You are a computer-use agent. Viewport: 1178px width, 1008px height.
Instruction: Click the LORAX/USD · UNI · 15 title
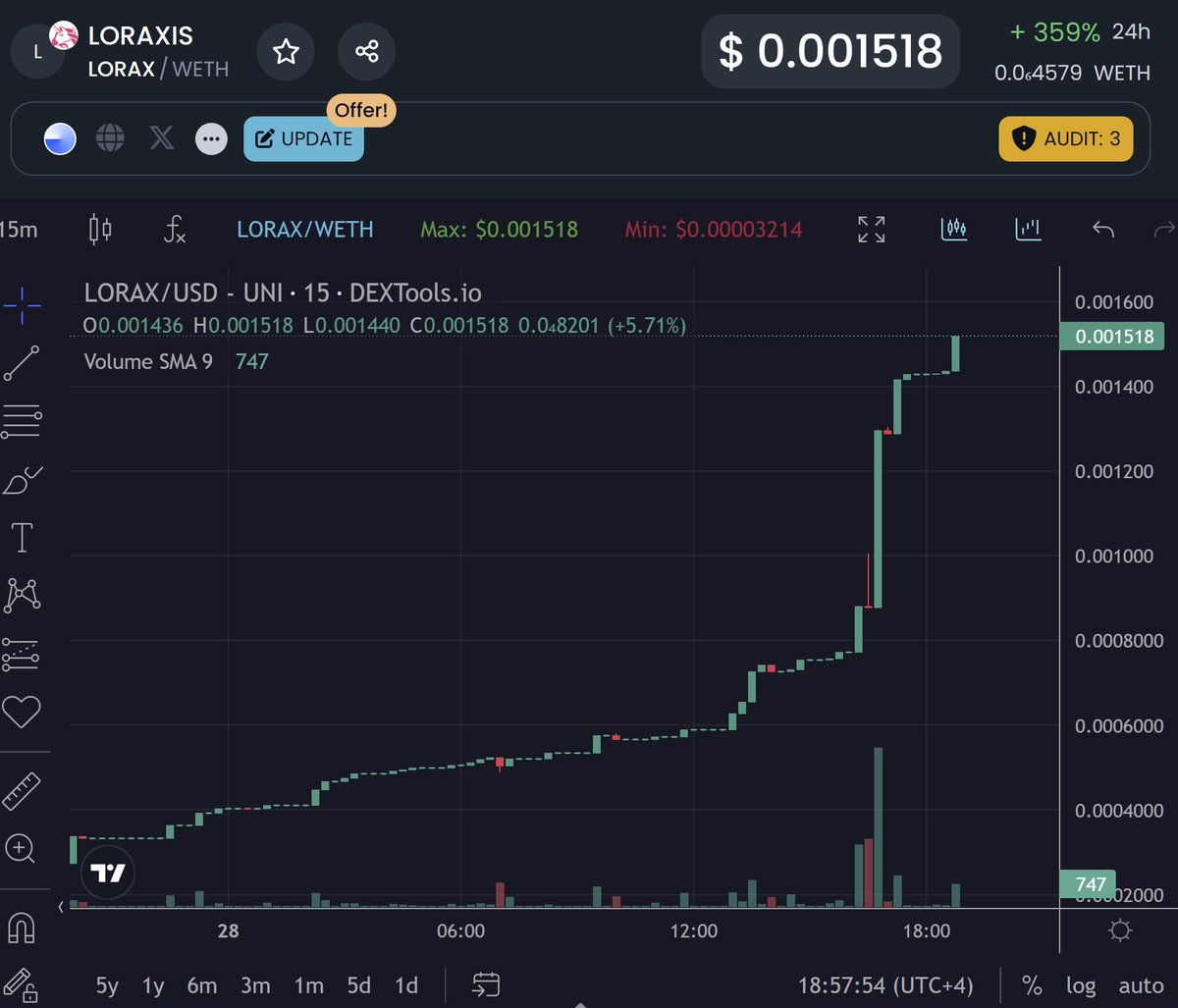coord(283,292)
